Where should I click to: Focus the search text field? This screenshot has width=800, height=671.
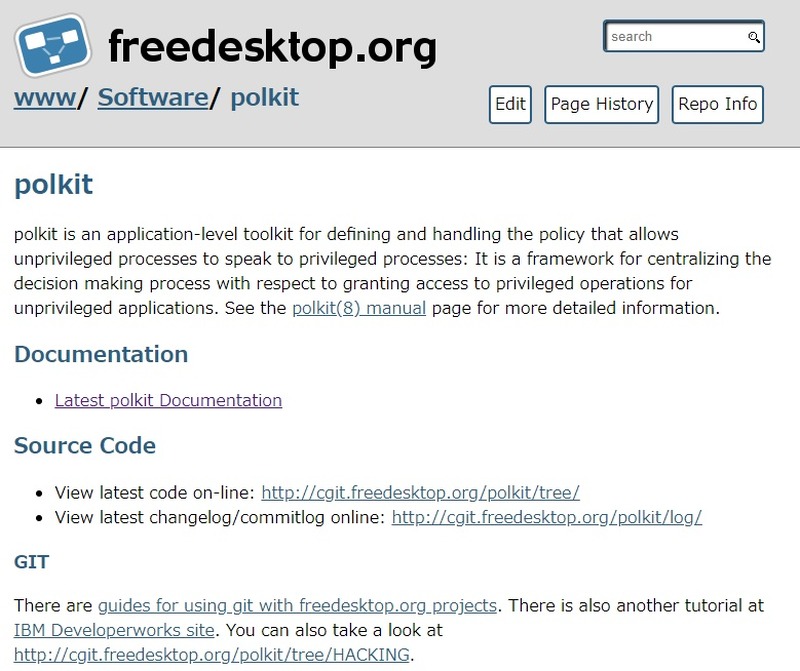(x=675, y=37)
